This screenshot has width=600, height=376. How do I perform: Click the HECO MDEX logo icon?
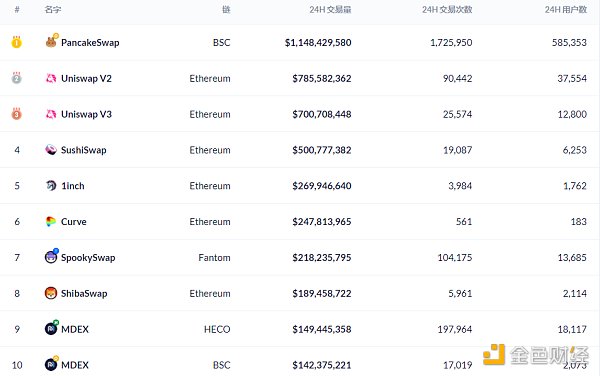51,328
